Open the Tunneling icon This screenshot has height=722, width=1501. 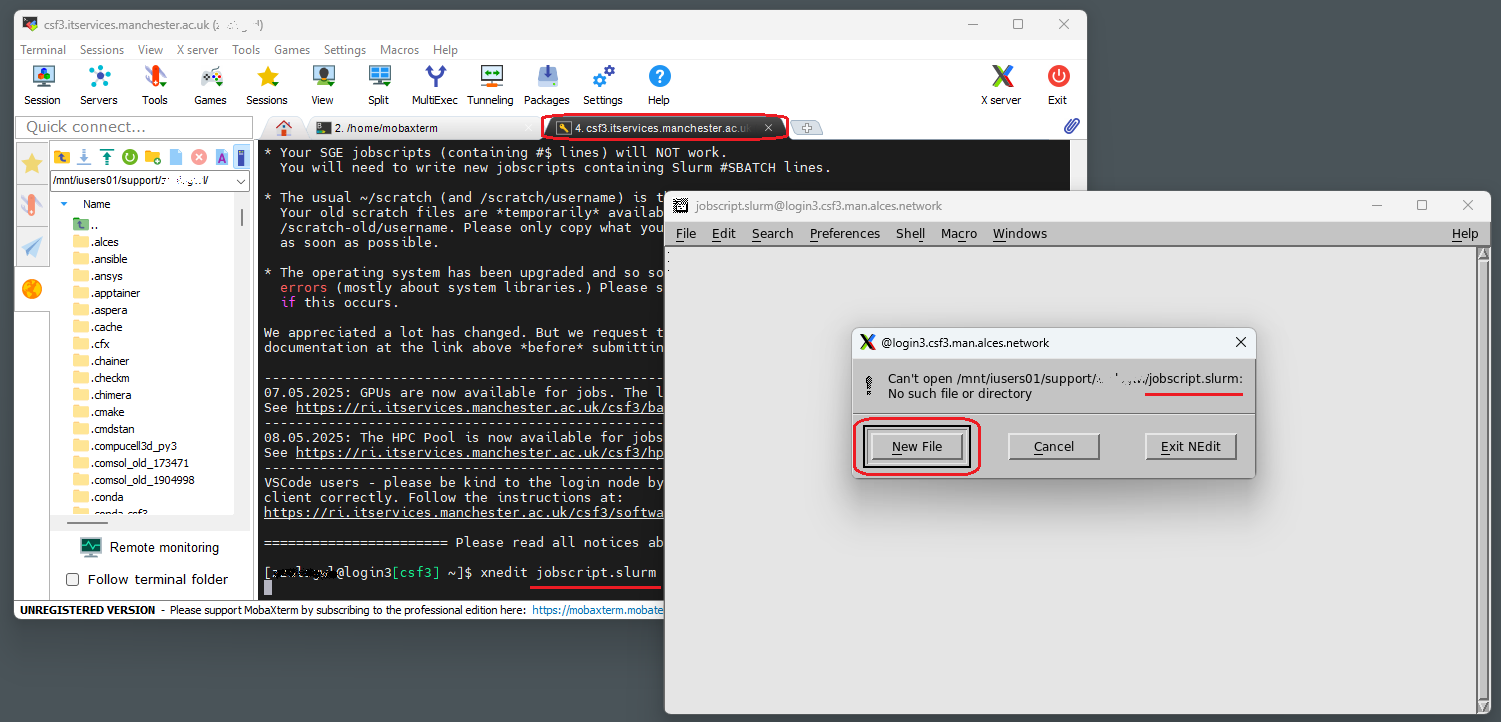click(490, 85)
